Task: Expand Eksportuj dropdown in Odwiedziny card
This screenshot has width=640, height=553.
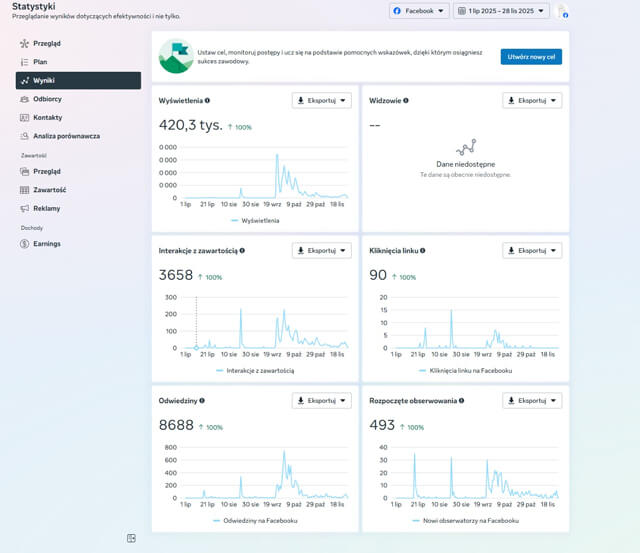Action: tap(321, 401)
